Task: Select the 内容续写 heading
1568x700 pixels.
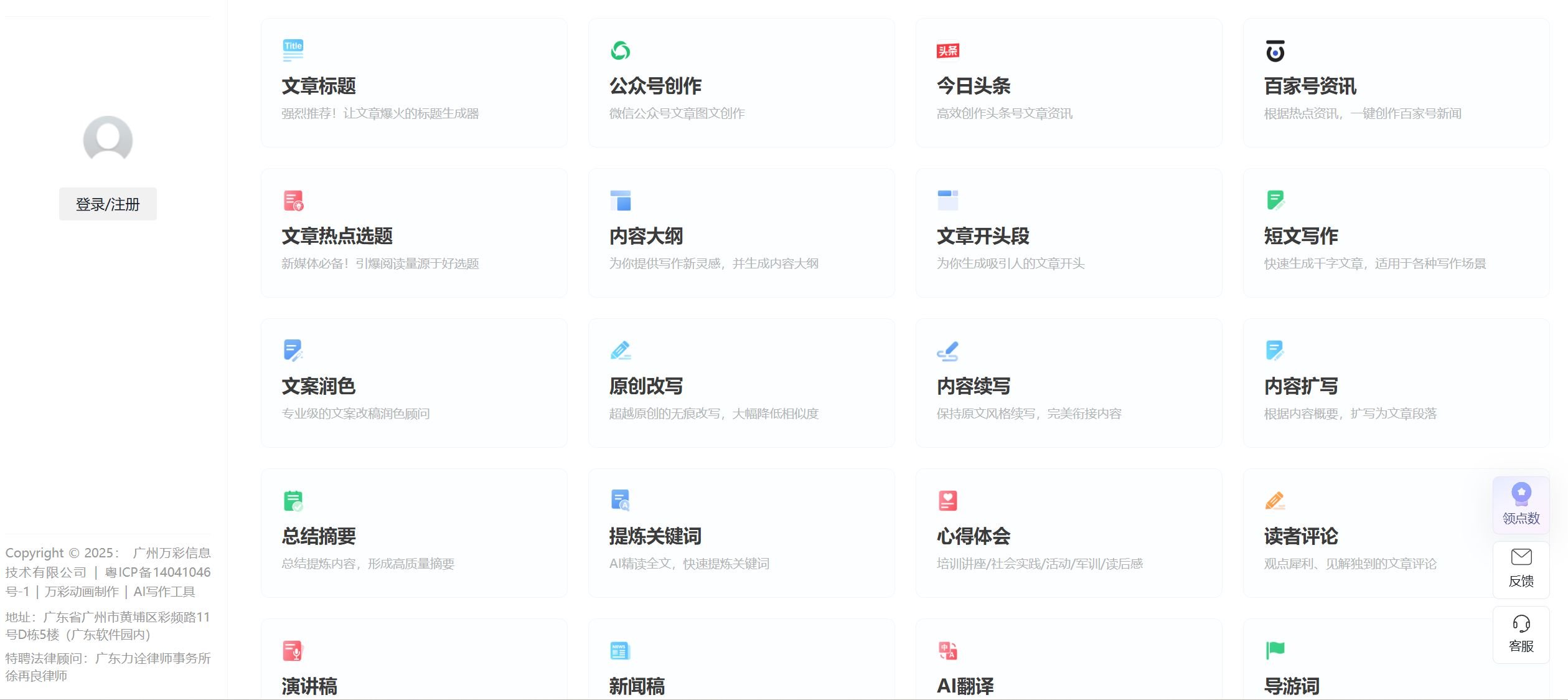Action: pos(974,386)
